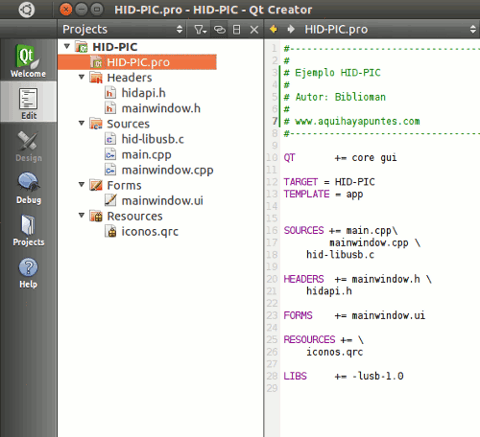Open main.cpp from the tree
This screenshot has width=480, height=437.
click(x=146, y=155)
